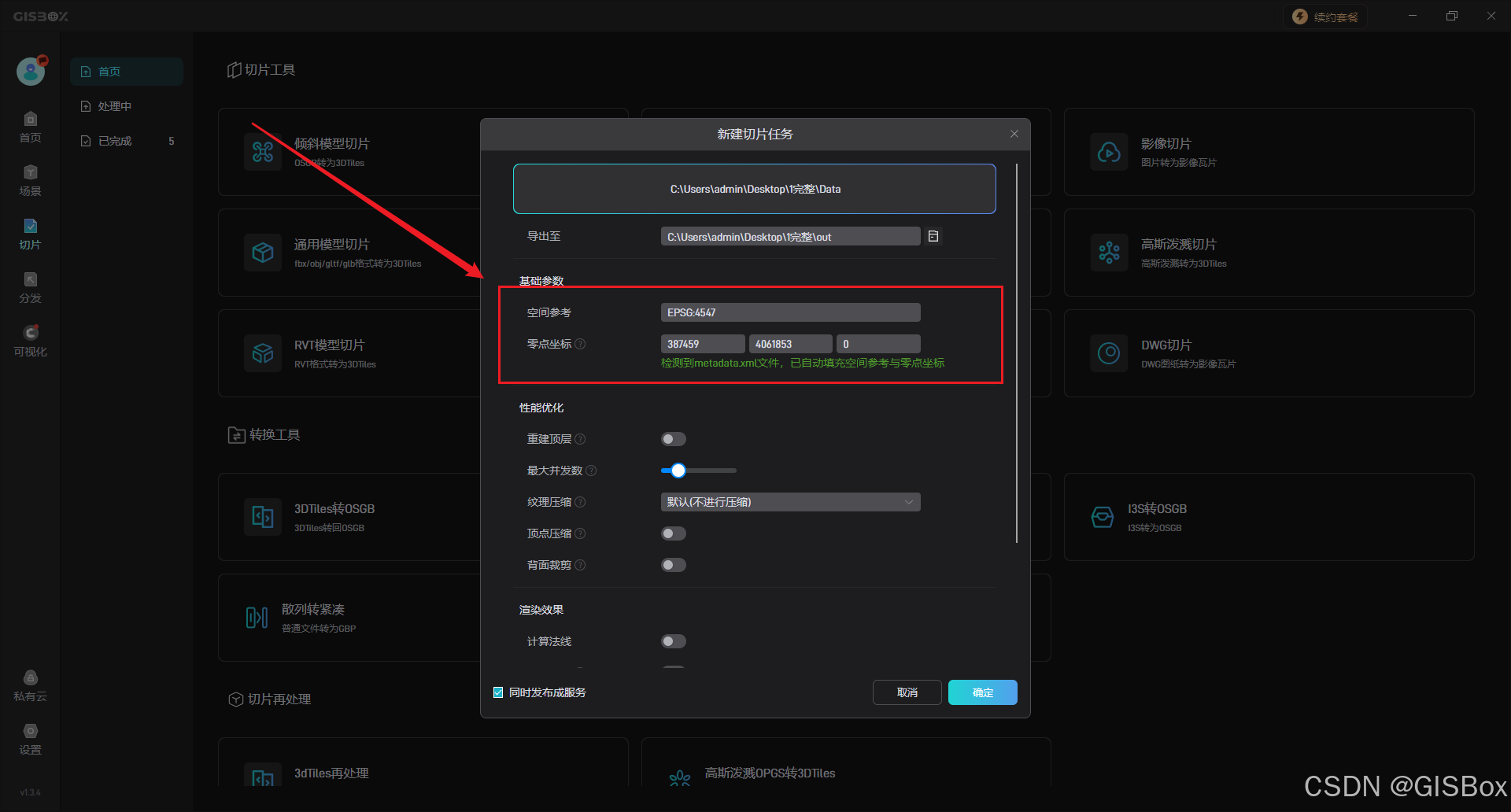1511x812 pixels.
Task: Click help icon next to 零点坐标
Action: [x=580, y=344]
